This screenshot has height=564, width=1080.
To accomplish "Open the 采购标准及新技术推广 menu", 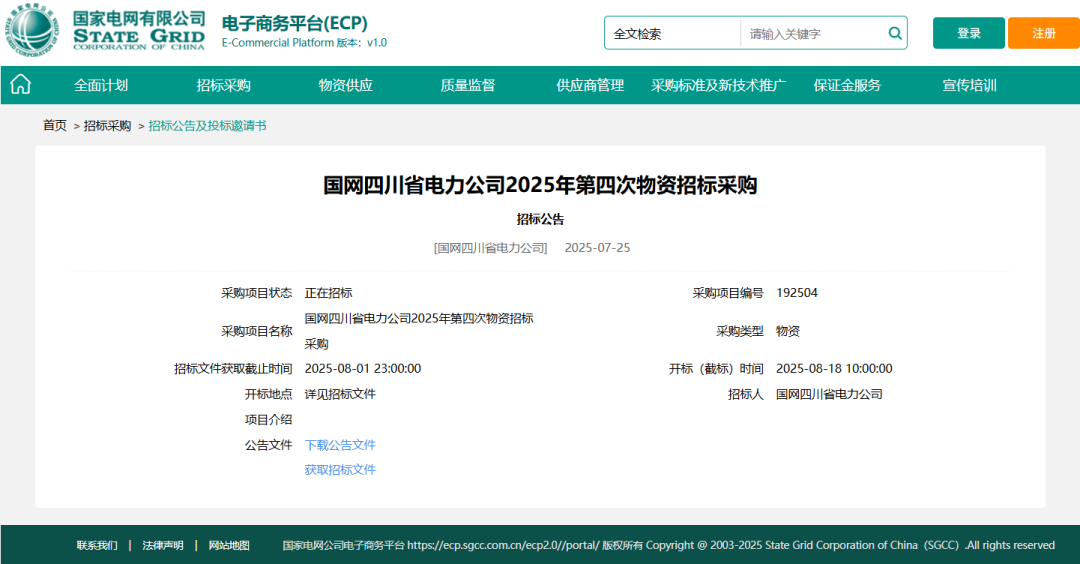I will click(718, 85).
